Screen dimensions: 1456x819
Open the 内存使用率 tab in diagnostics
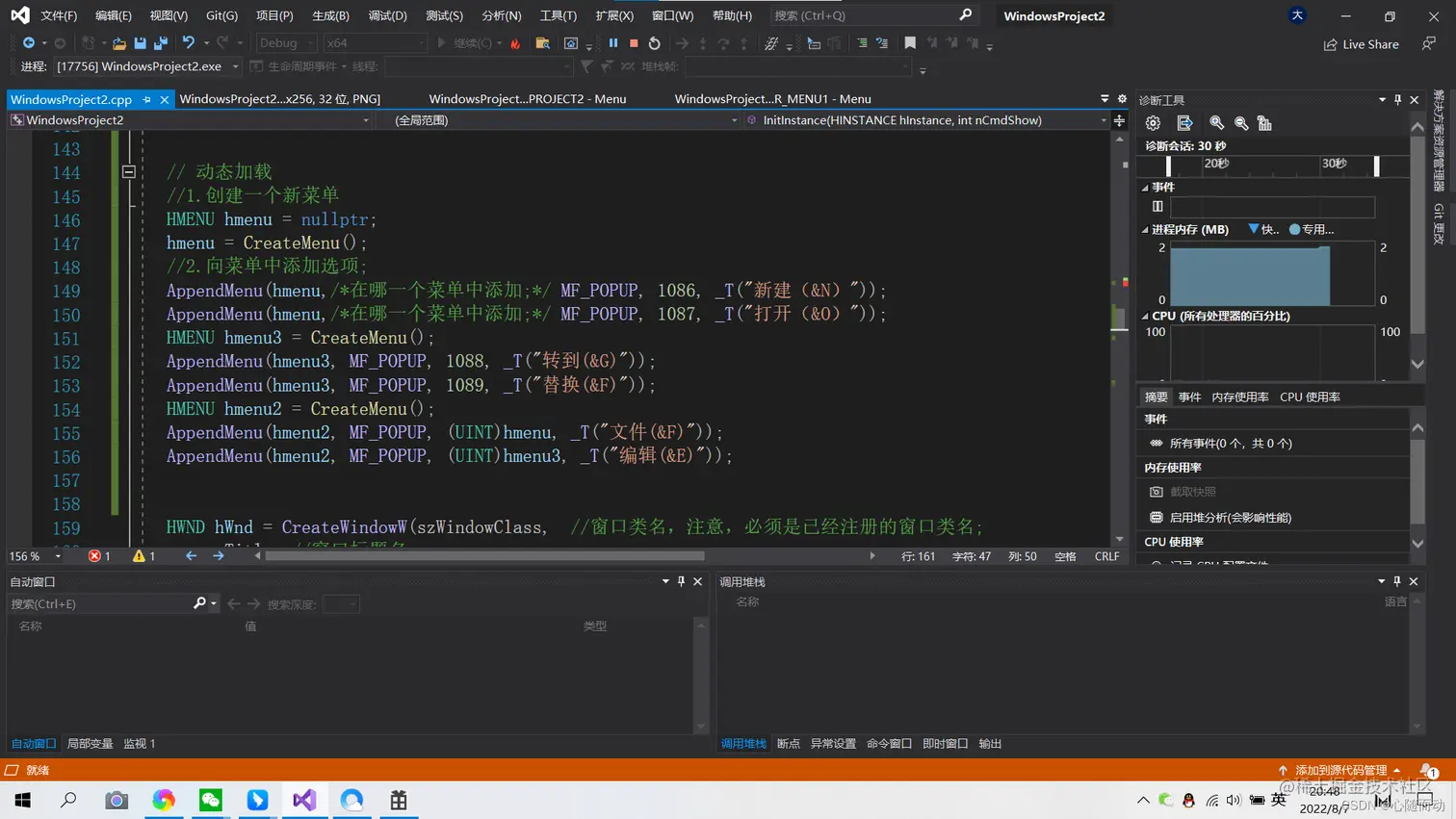tap(1240, 397)
